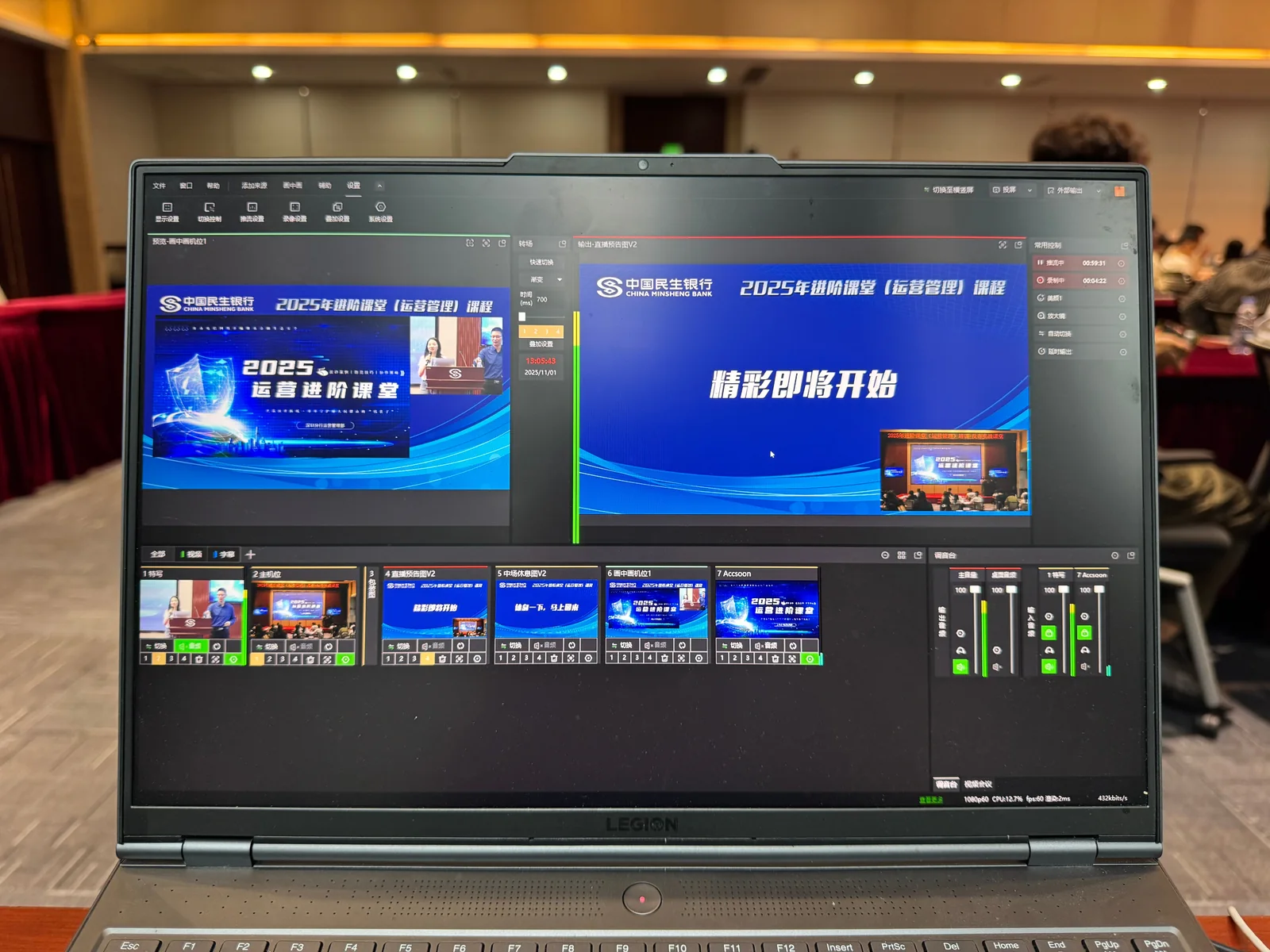Toggle 音频 audio on source 7 Accsoon

(766, 646)
